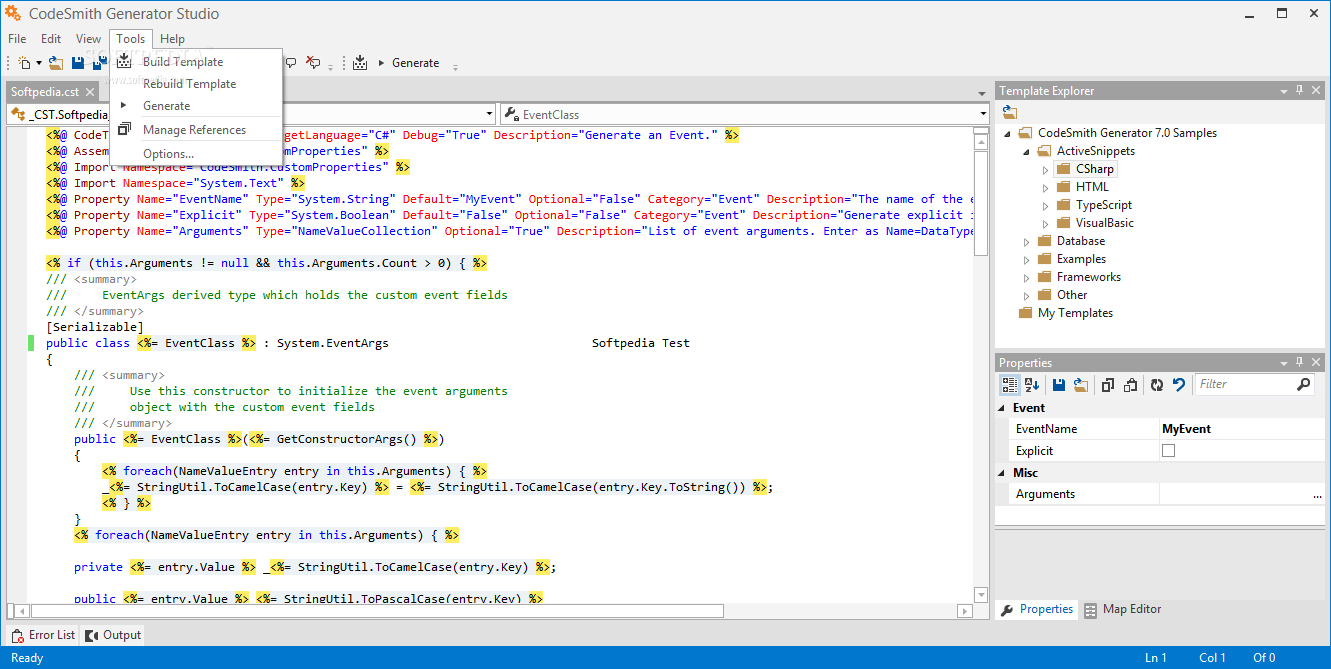
Task: Open the Help menu
Action: click(x=173, y=39)
